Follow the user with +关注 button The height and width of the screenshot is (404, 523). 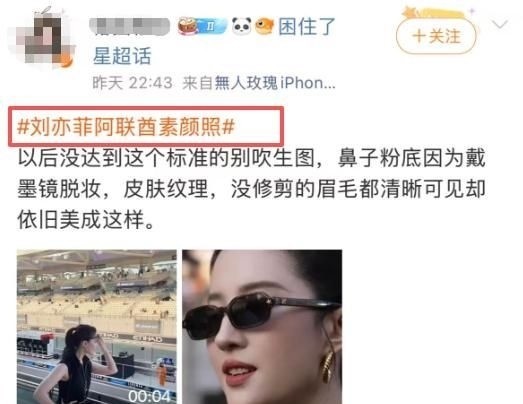[436, 36]
